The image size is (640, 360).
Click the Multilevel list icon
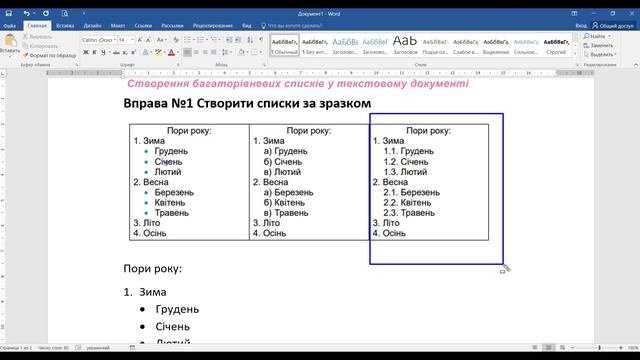[x=213, y=40]
